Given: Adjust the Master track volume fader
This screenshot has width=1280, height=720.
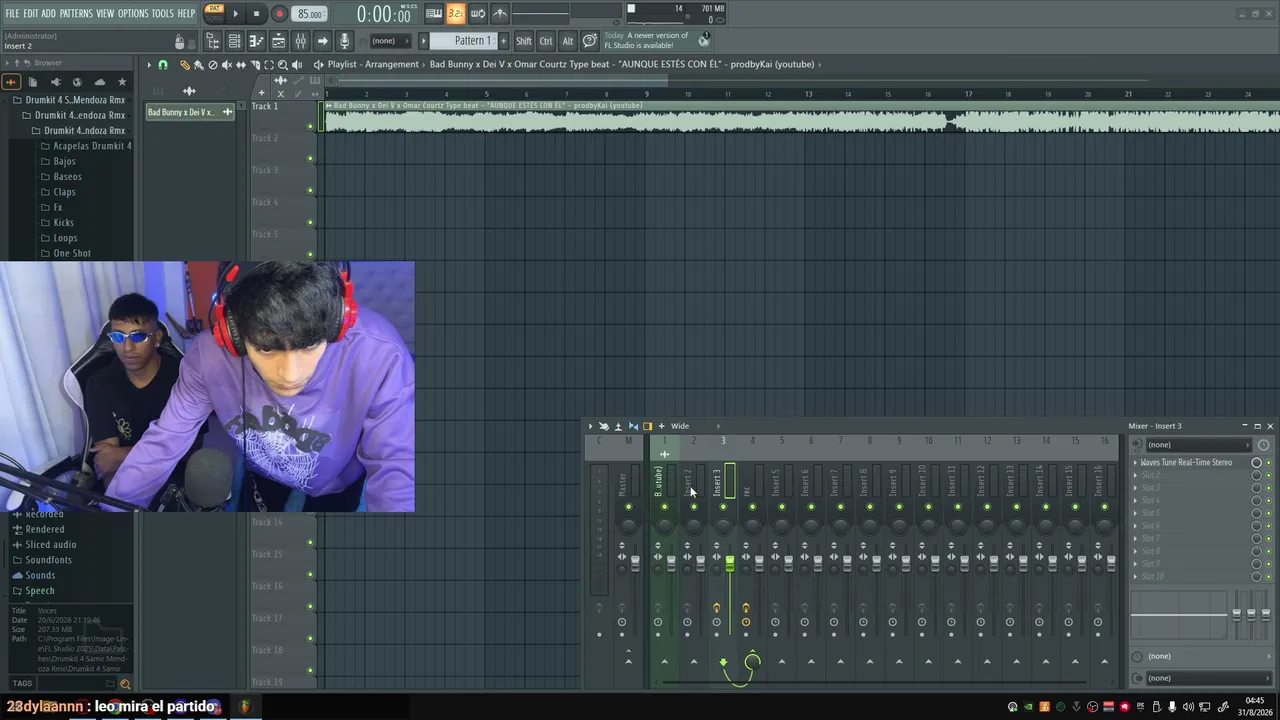Looking at the screenshot, I should (635, 564).
